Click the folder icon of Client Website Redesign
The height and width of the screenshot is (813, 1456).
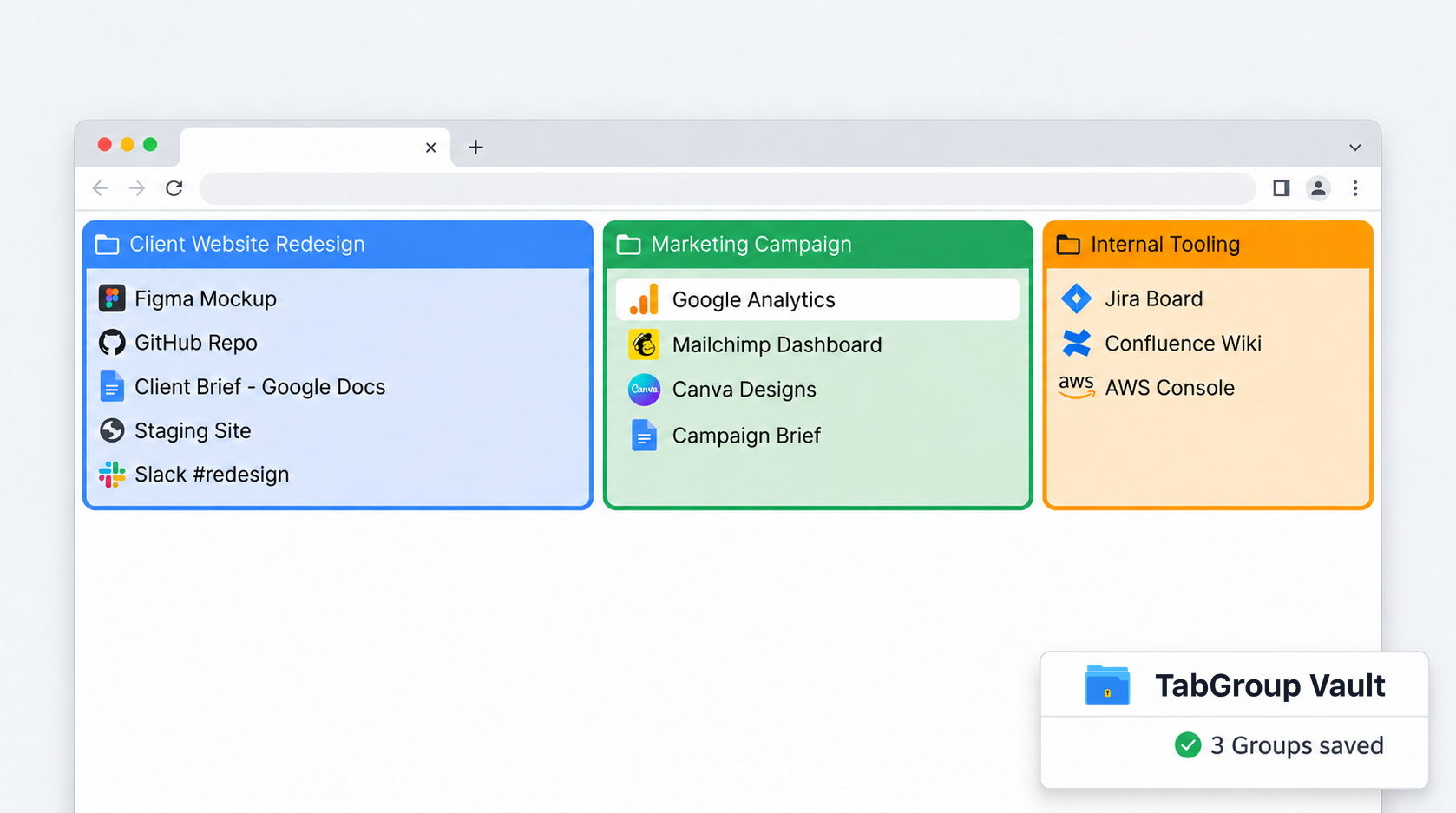pos(107,245)
